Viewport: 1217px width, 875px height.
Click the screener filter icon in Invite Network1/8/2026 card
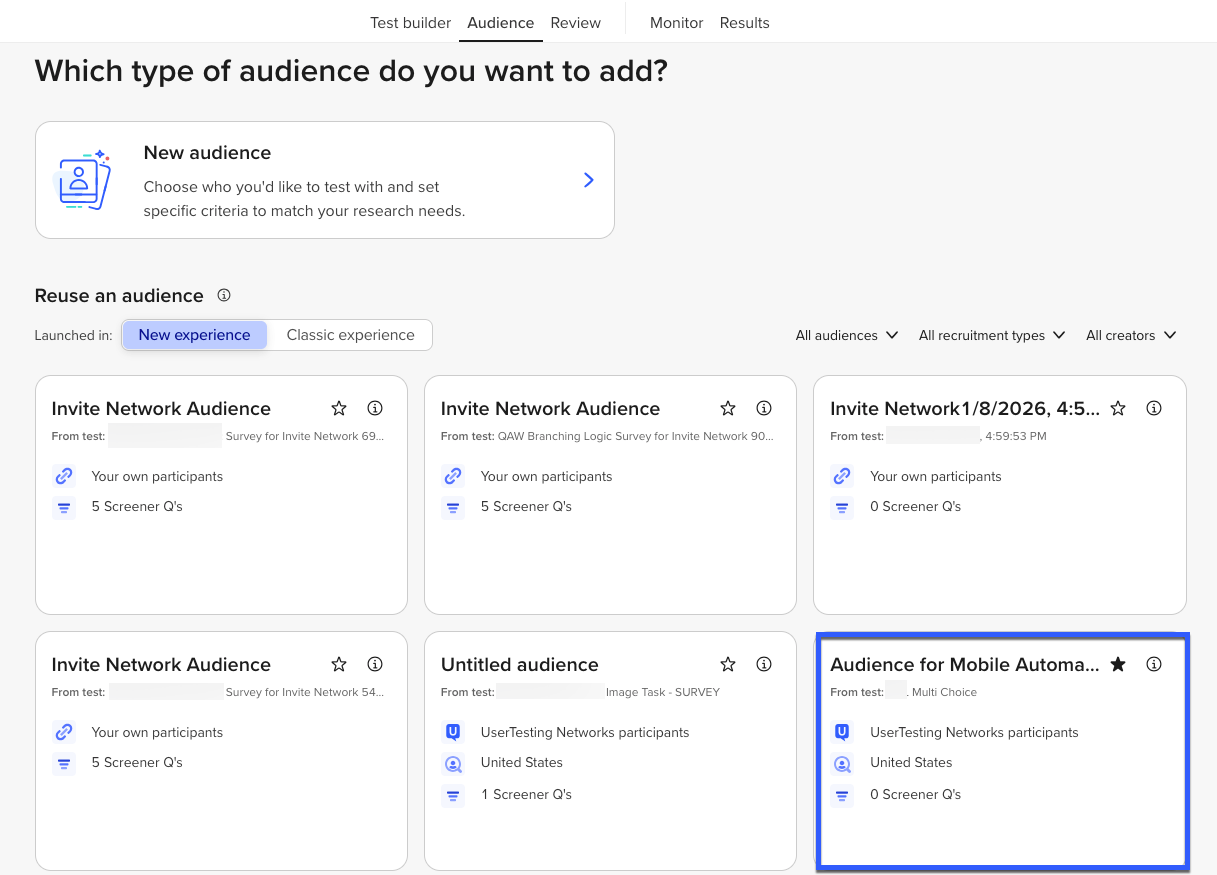pyautogui.click(x=842, y=507)
